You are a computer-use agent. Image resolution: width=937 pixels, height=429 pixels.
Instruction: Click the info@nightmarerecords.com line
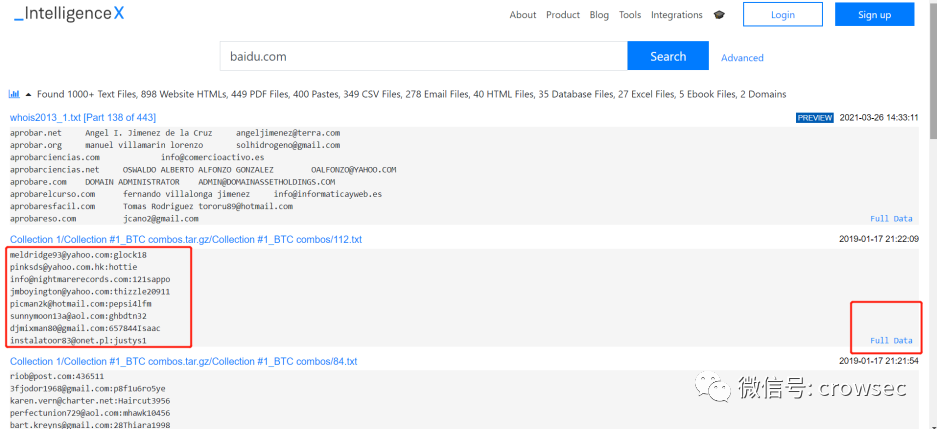pyautogui.click(x=90, y=280)
